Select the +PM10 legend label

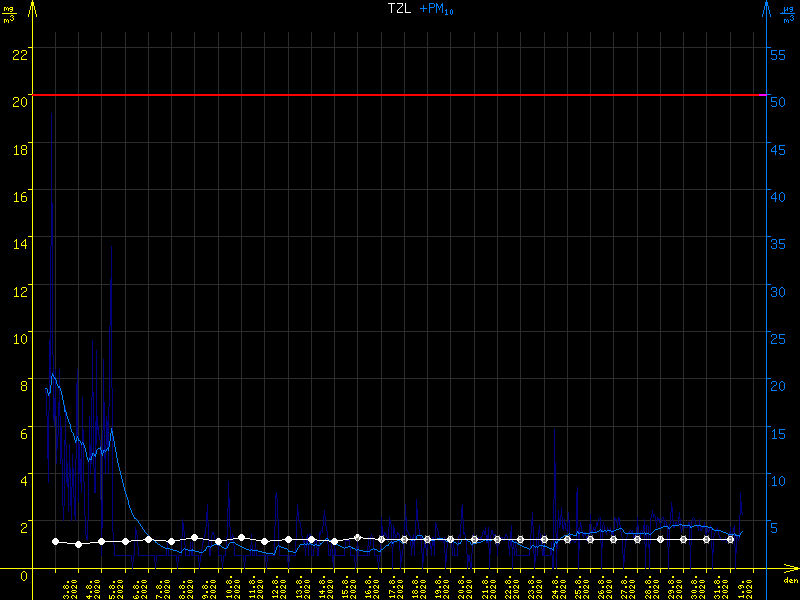pos(436,9)
